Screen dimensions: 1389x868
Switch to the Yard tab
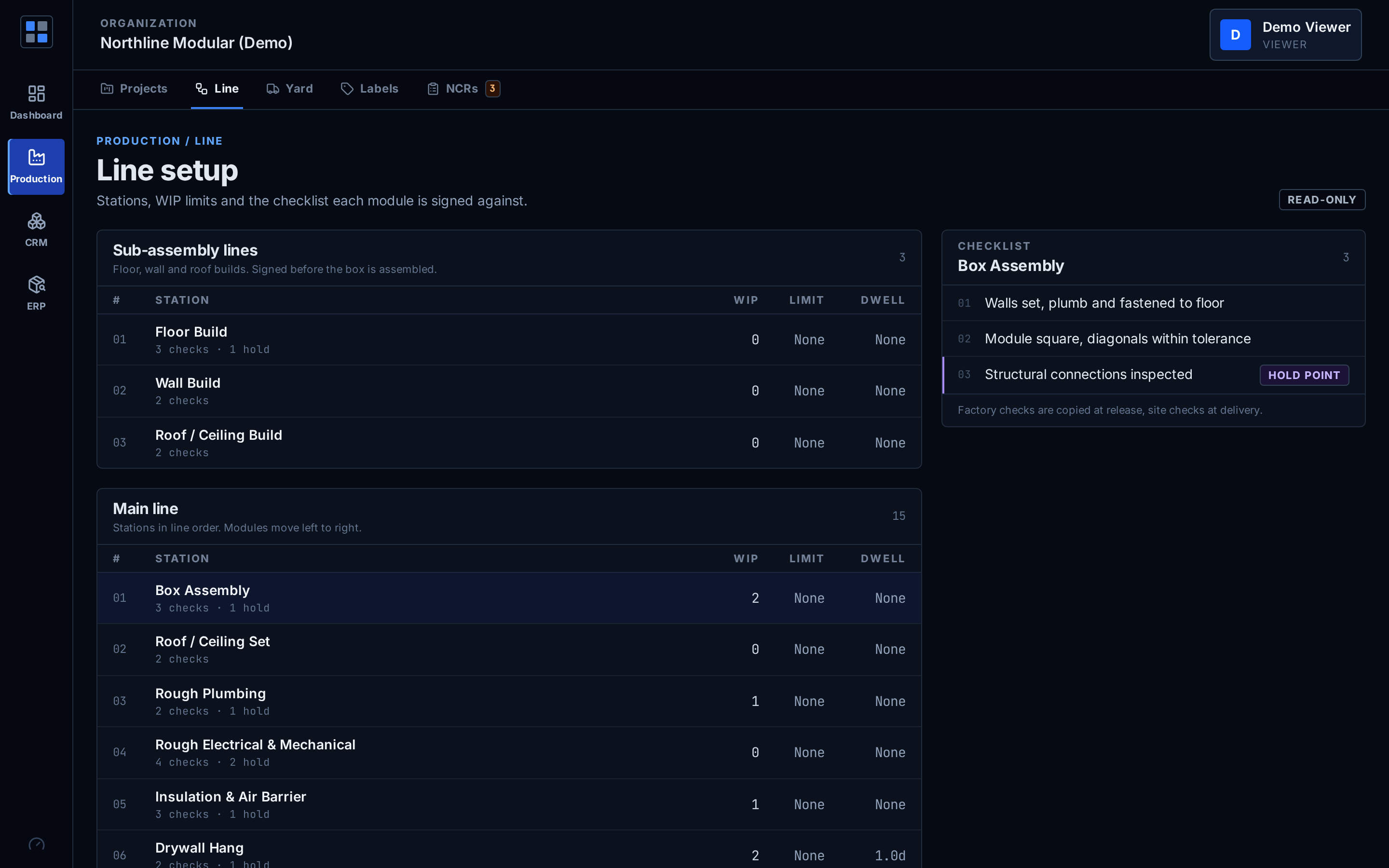click(x=289, y=88)
